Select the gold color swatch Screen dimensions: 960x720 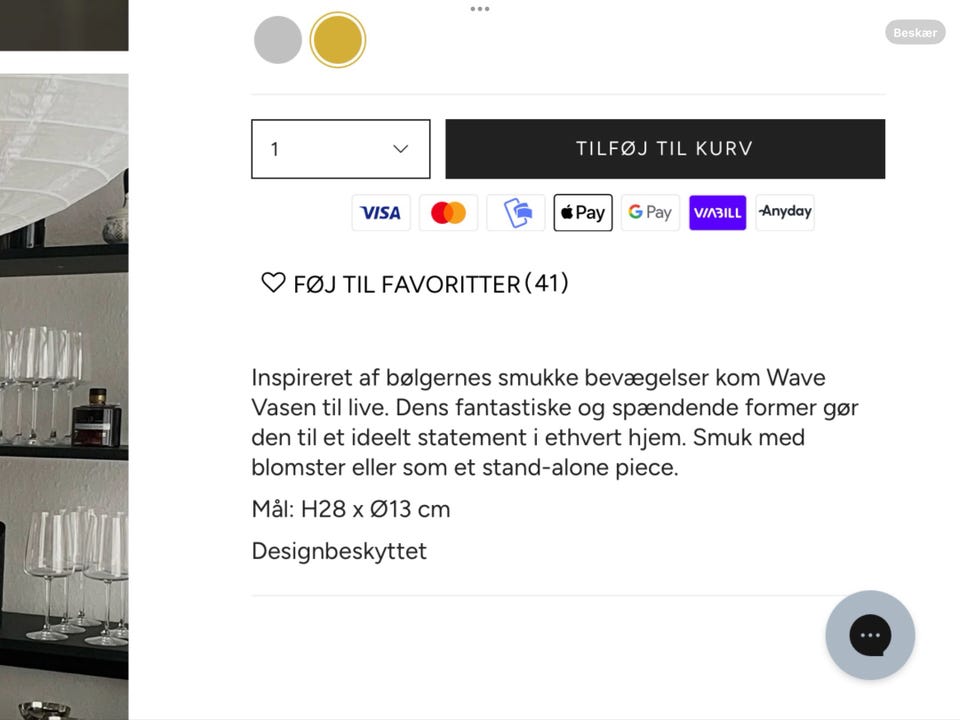[337, 40]
